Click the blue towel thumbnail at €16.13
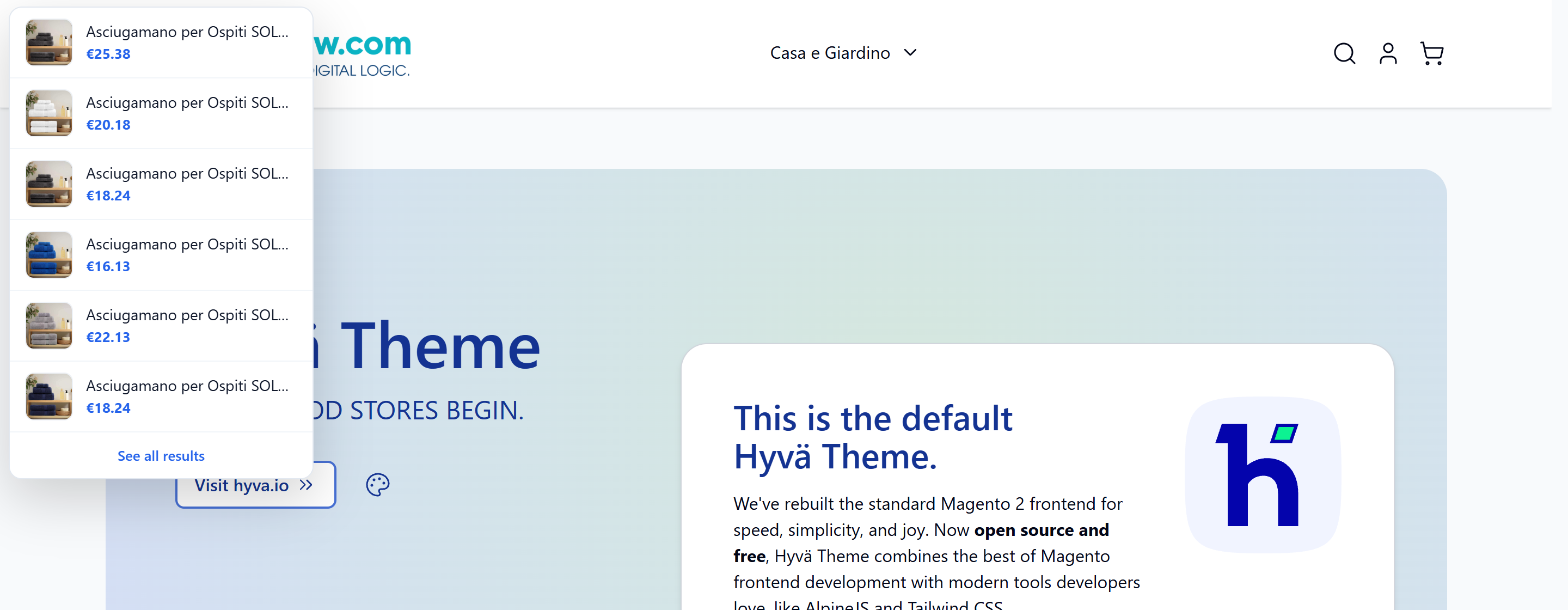1568x610 pixels. [48, 255]
